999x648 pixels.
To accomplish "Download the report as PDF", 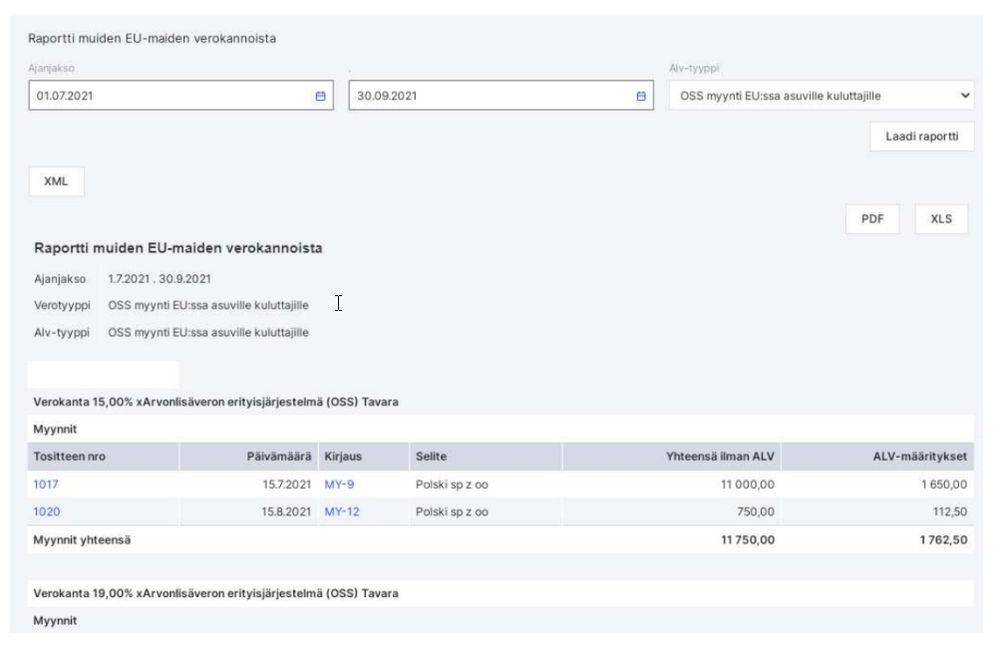I will [872, 219].
